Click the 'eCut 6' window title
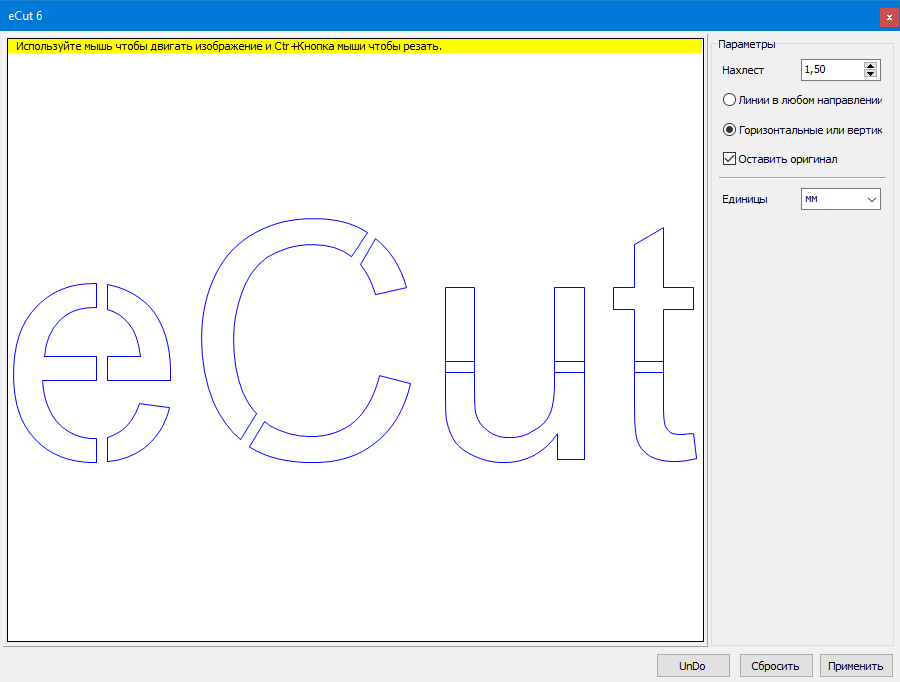The width and height of the screenshot is (900, 682). (x=25, y=16)
